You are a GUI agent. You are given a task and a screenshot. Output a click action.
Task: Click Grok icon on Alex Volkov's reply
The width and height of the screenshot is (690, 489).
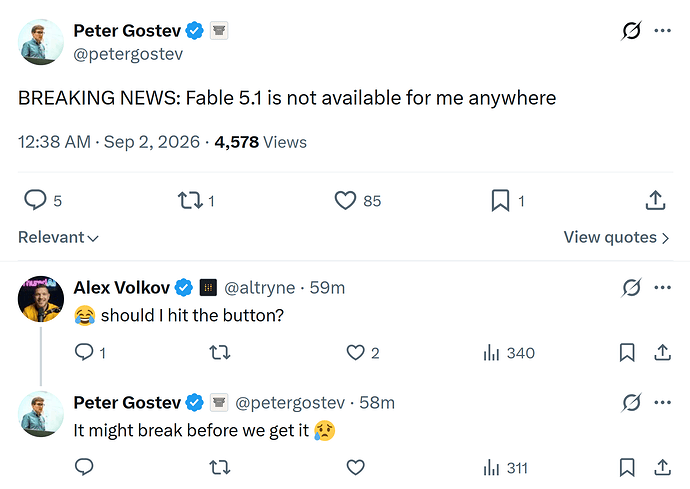(631, 288)
